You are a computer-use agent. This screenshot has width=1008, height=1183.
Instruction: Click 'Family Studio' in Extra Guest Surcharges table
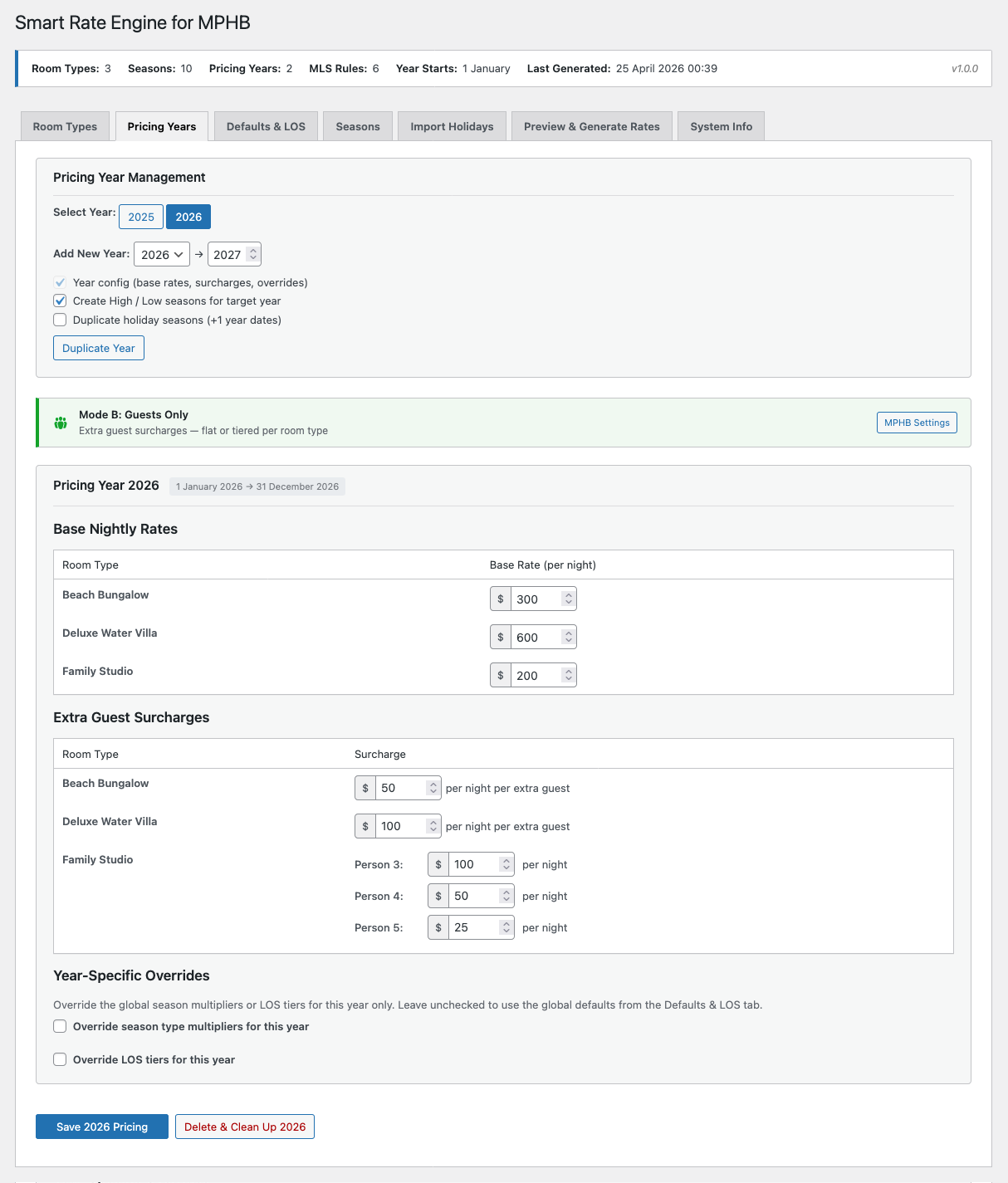(x=98, y=859)
